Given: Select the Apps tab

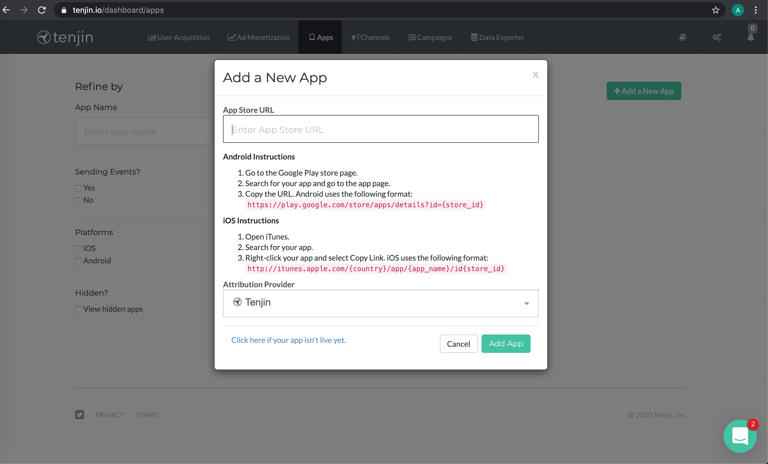Looking at the screenshot, I should coord(320,37).
